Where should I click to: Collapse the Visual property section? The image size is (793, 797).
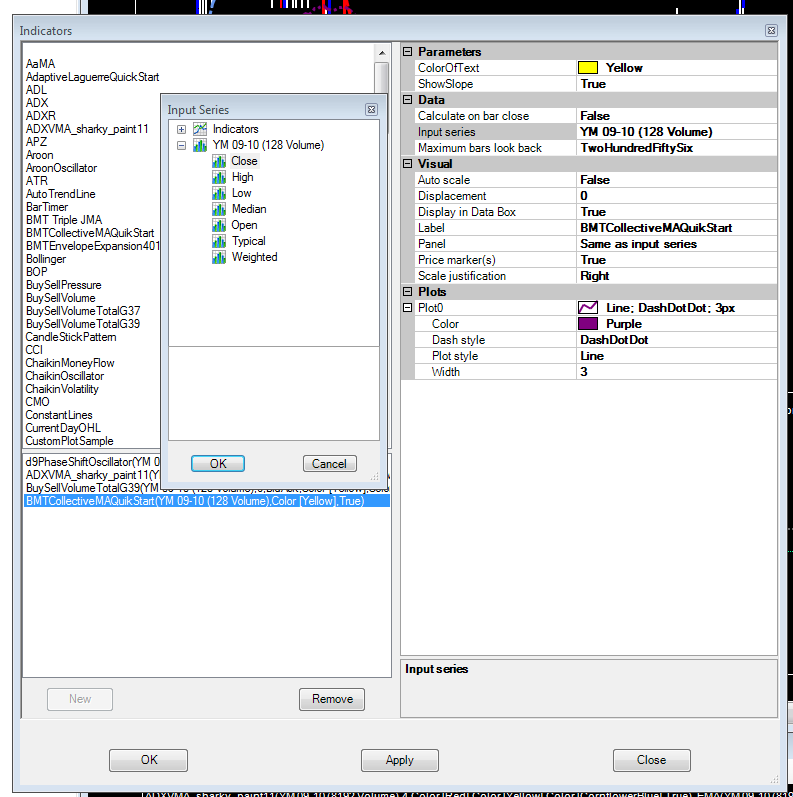[x=407, y=164]
